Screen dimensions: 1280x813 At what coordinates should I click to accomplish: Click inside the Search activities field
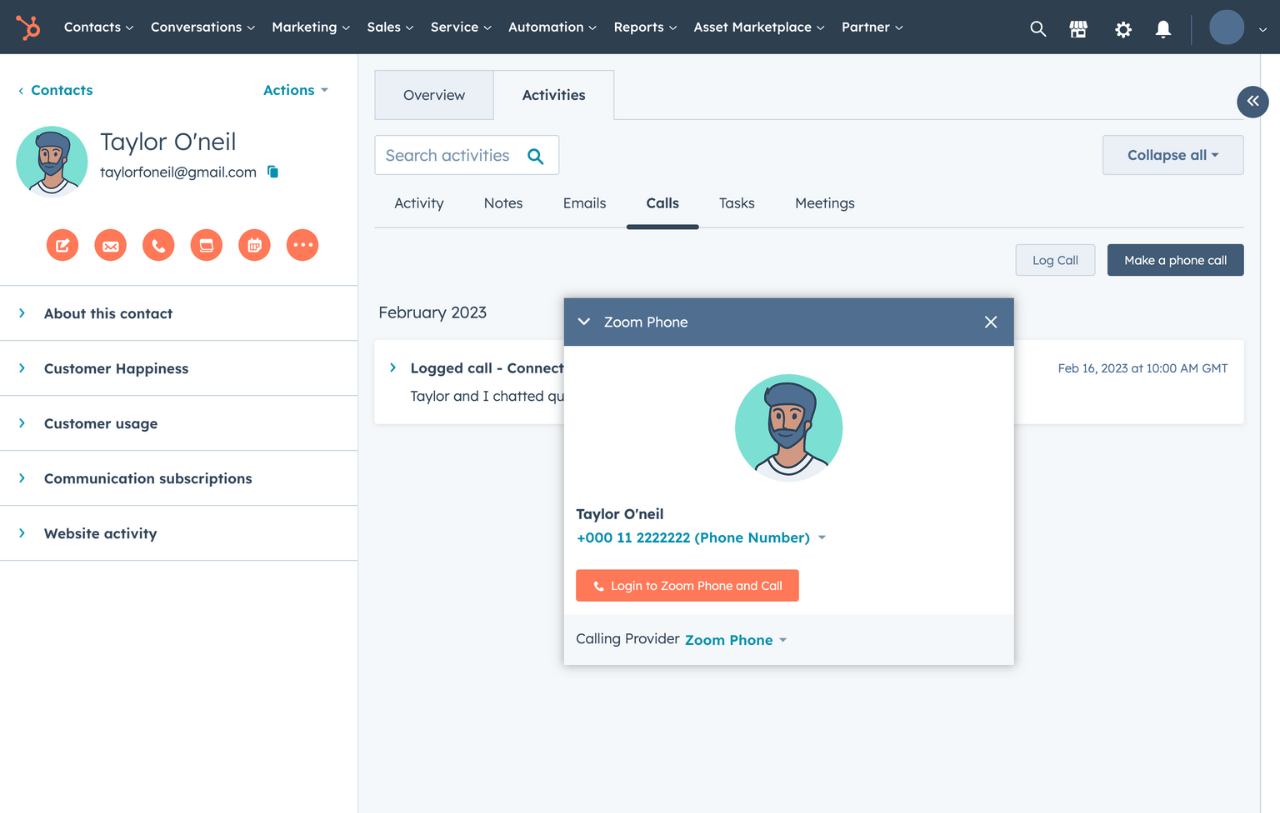(x=450, y=155)
